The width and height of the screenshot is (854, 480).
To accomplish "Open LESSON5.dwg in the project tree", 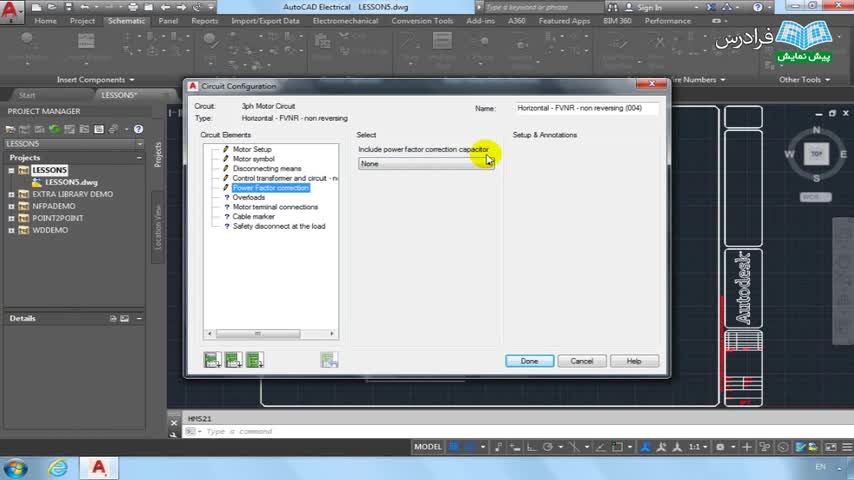I will (71, 183).
